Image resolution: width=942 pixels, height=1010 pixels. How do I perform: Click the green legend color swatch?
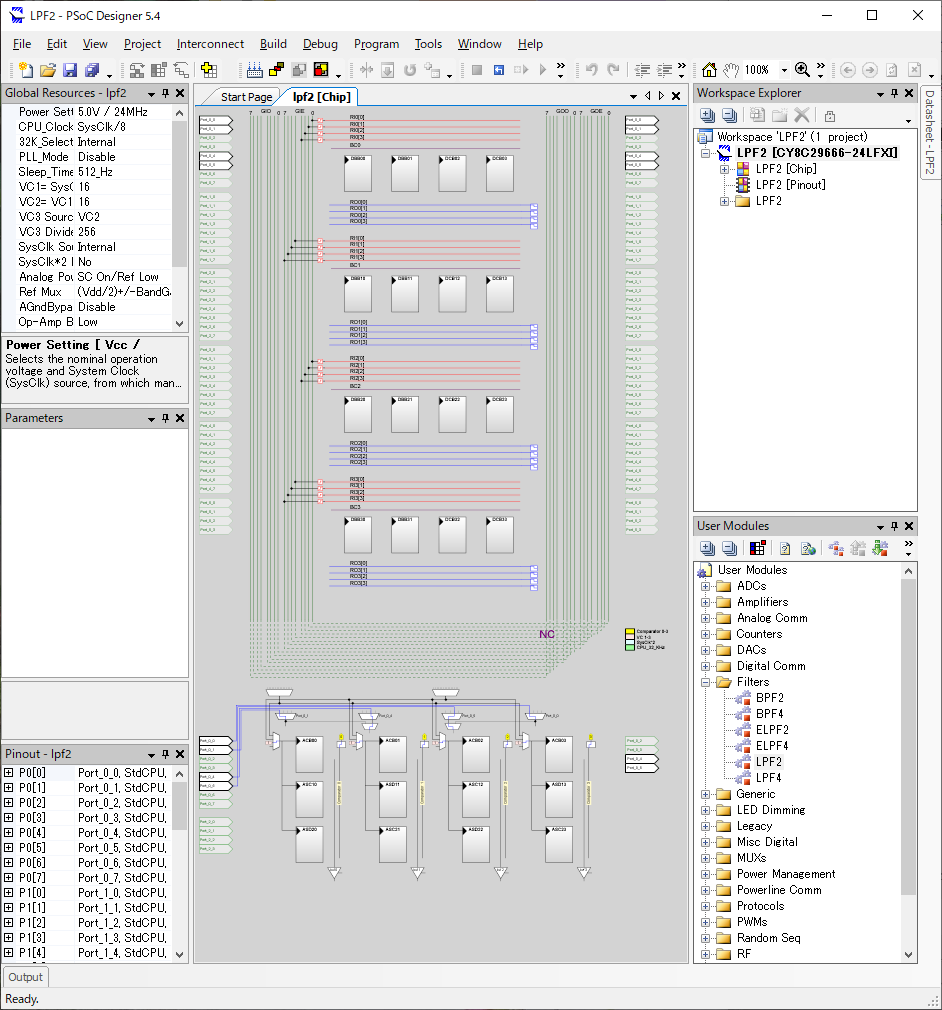click(630, 647)
